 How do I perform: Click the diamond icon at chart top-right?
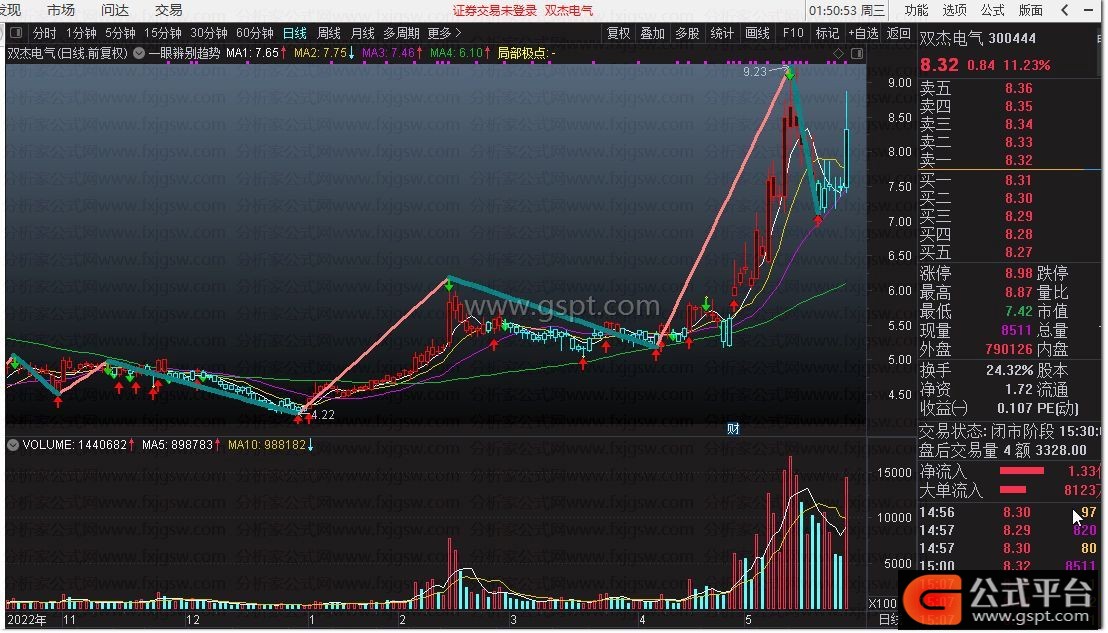(x=839, y=53)
